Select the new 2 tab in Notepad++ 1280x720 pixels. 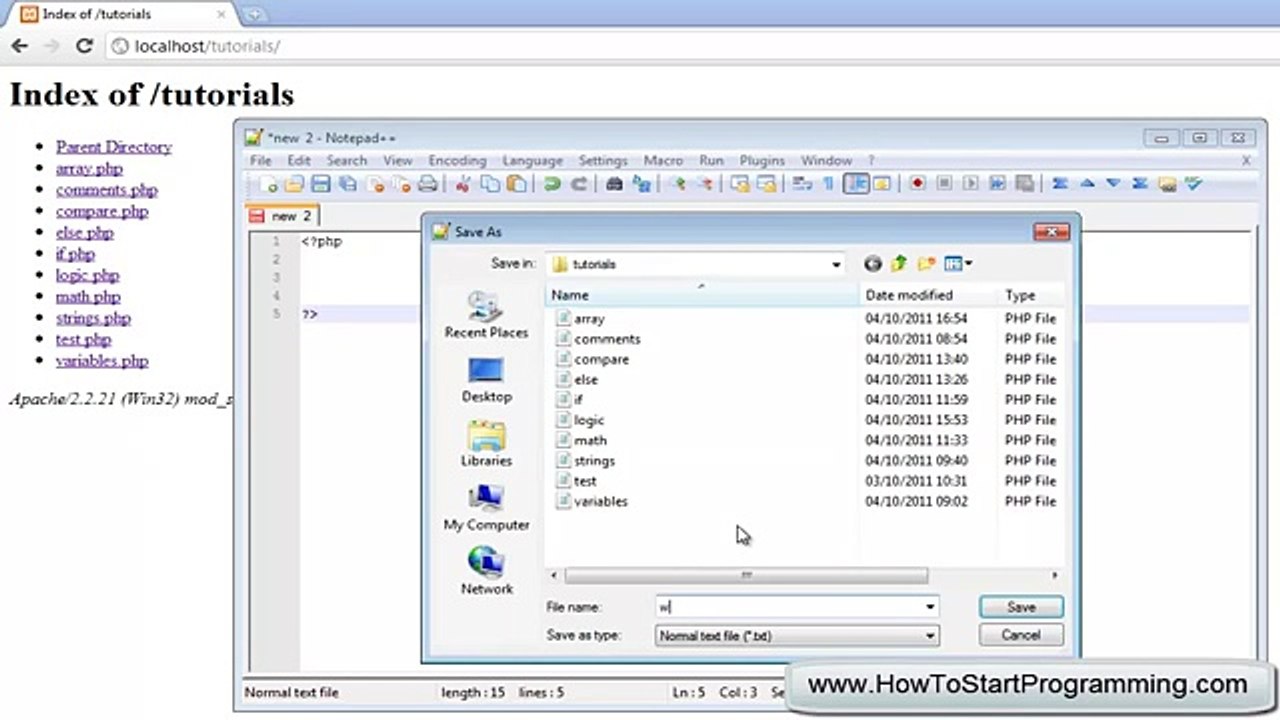tap(282, 216)
